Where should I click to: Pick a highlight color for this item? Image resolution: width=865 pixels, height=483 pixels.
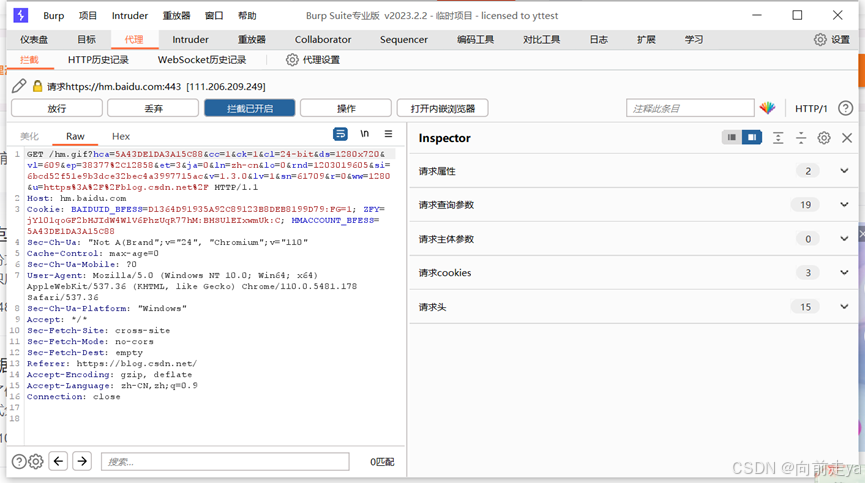[x=767, y=108]
